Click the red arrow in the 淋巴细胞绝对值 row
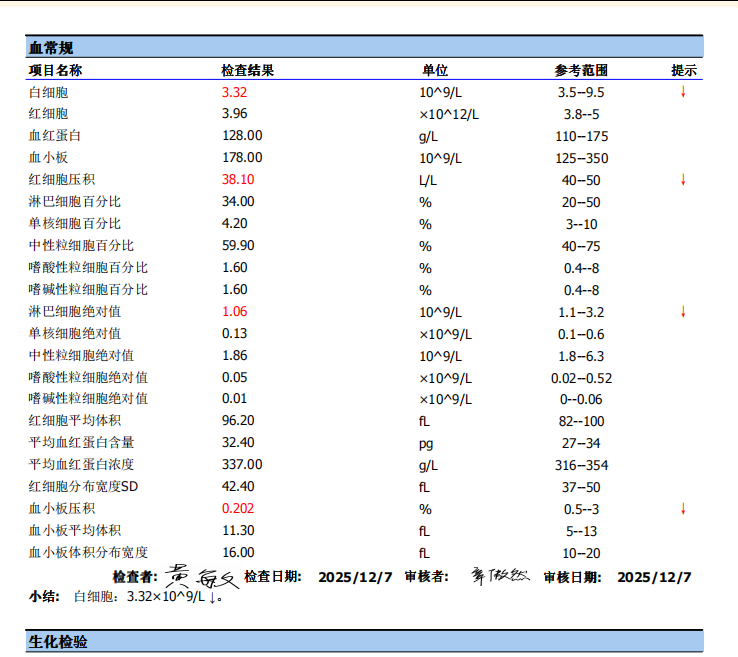Image resolution: width=738 pixels, height=657 pixels. point(683,312)
